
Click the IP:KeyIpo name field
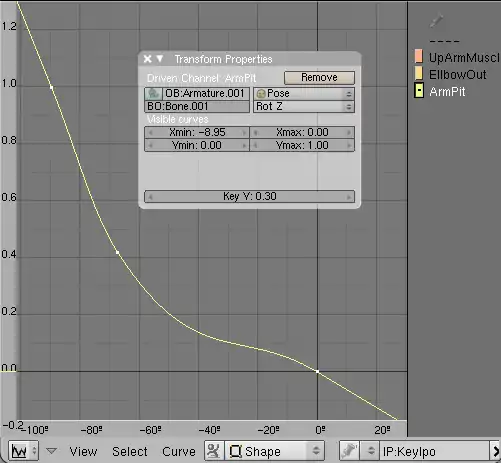coord(435,452)
